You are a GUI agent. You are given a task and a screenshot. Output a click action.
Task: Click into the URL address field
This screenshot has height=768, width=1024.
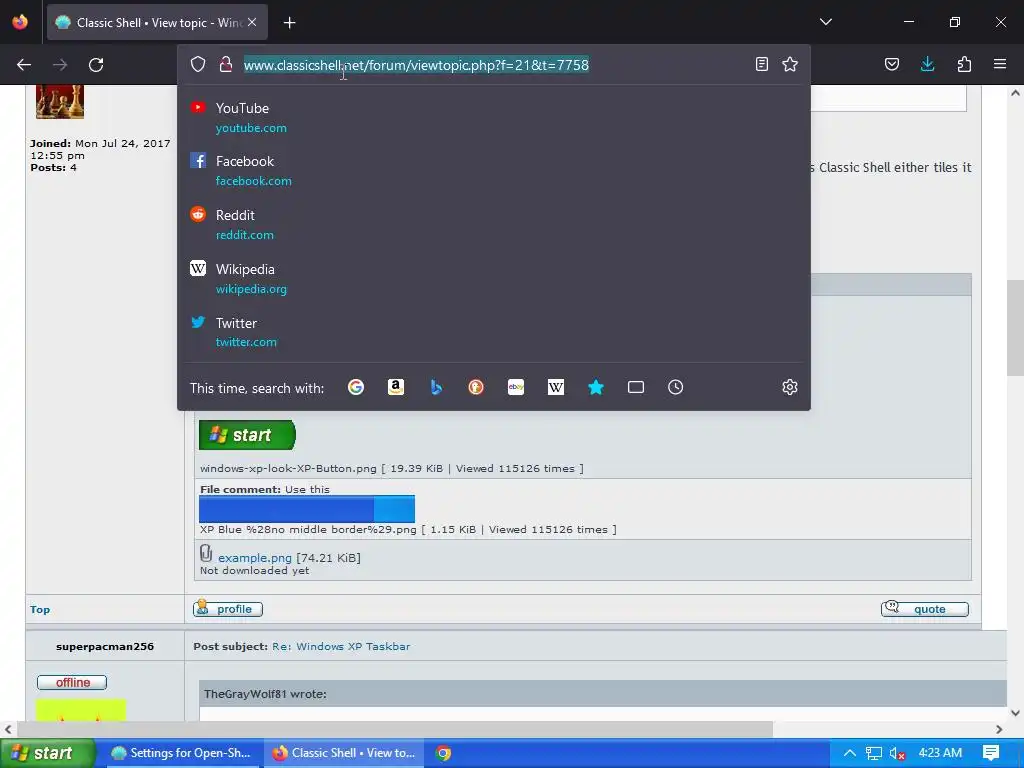[x=493, y=65]
